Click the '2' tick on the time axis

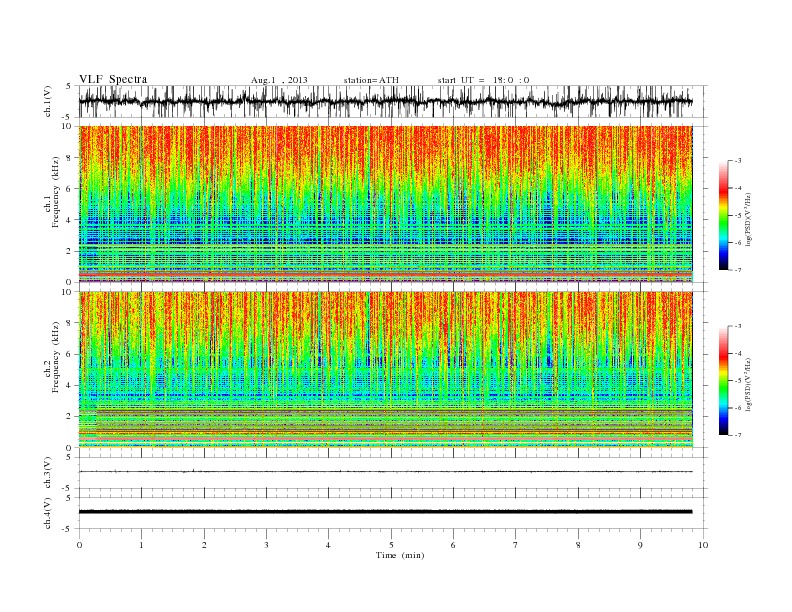(204, 545)
